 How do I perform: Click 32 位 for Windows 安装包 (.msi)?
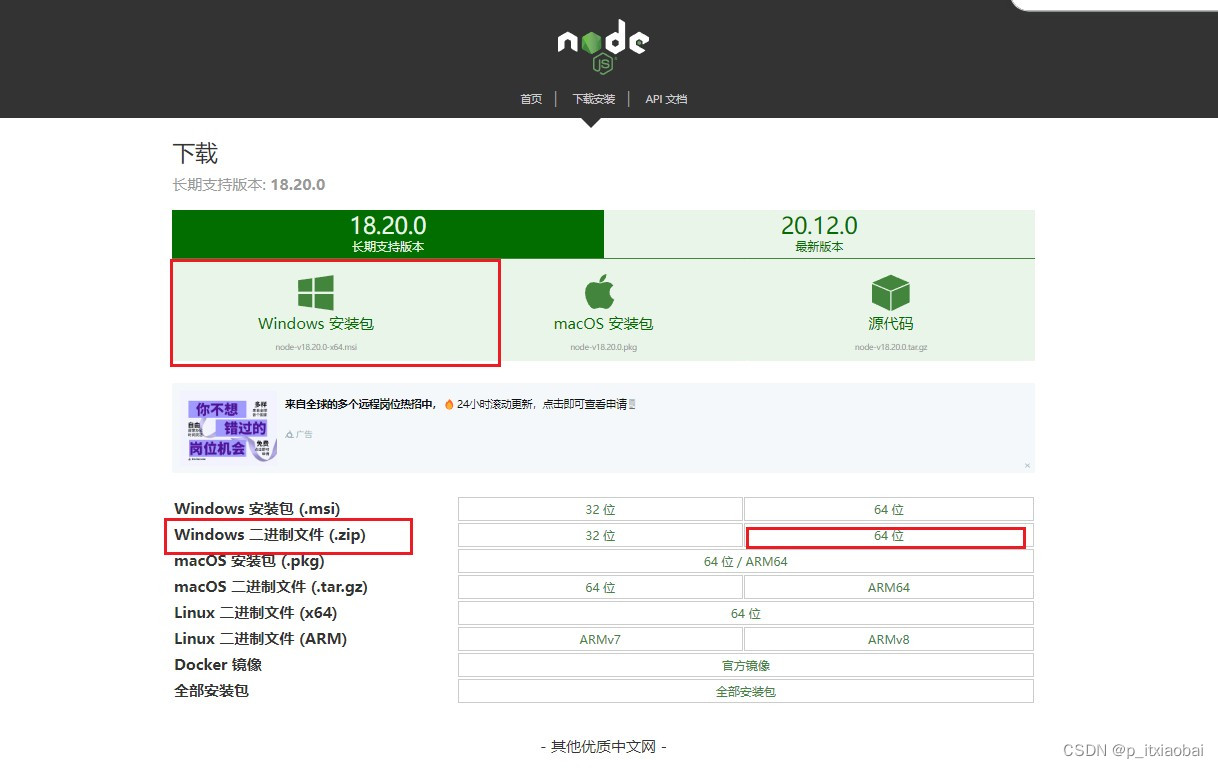pyautogui.click(x=600, y=509)
